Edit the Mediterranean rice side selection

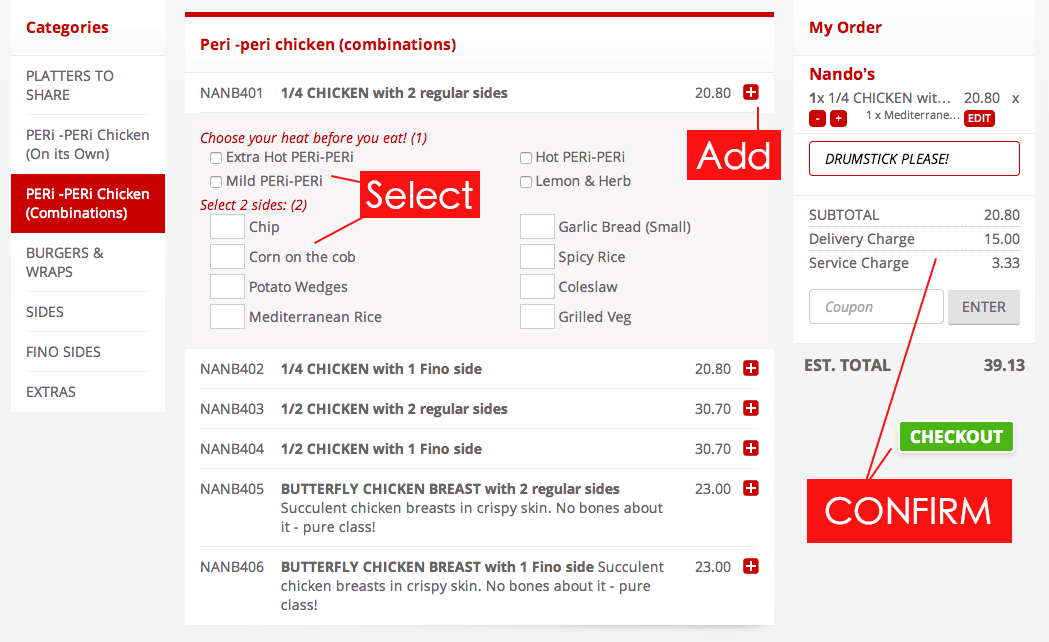[979, 118]
